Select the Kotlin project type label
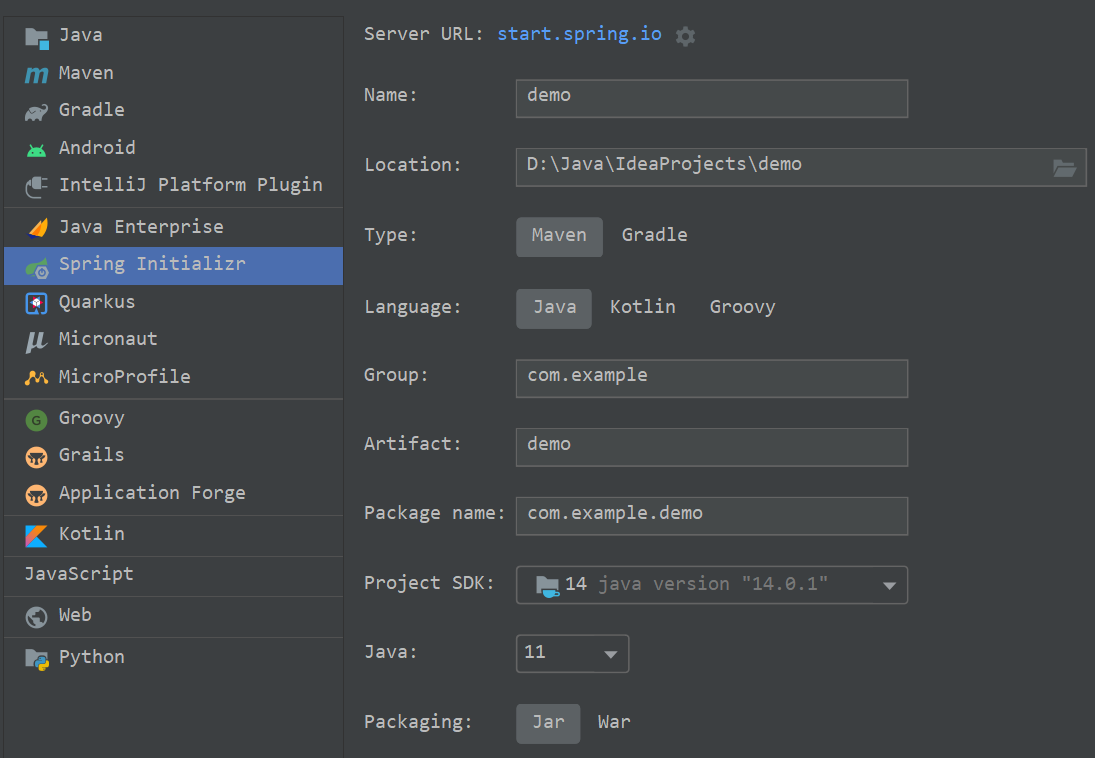The image size is (1095, 758). pos(91,534)
